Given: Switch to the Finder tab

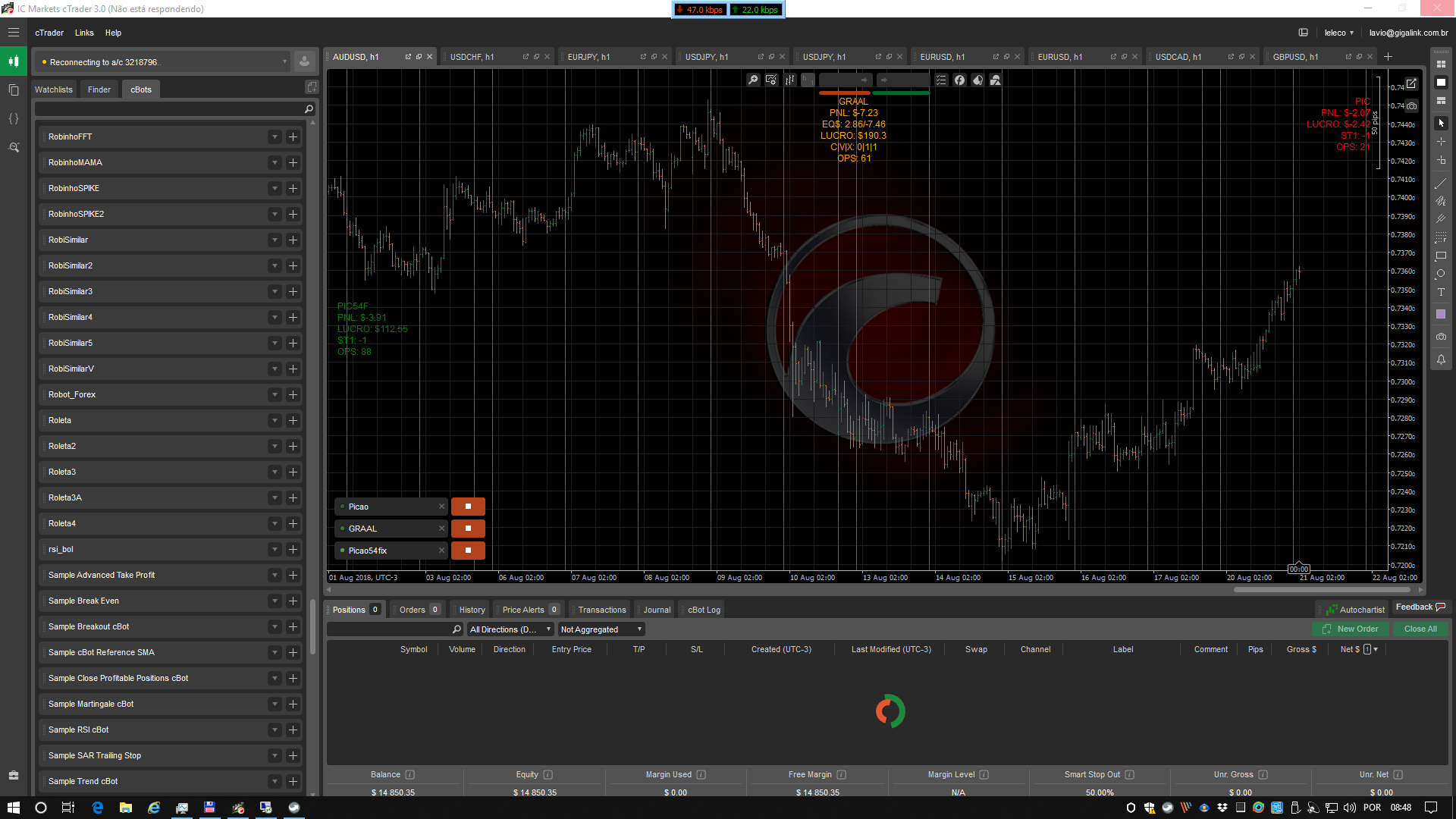Looking at the screenshot, I should (99, 89).
